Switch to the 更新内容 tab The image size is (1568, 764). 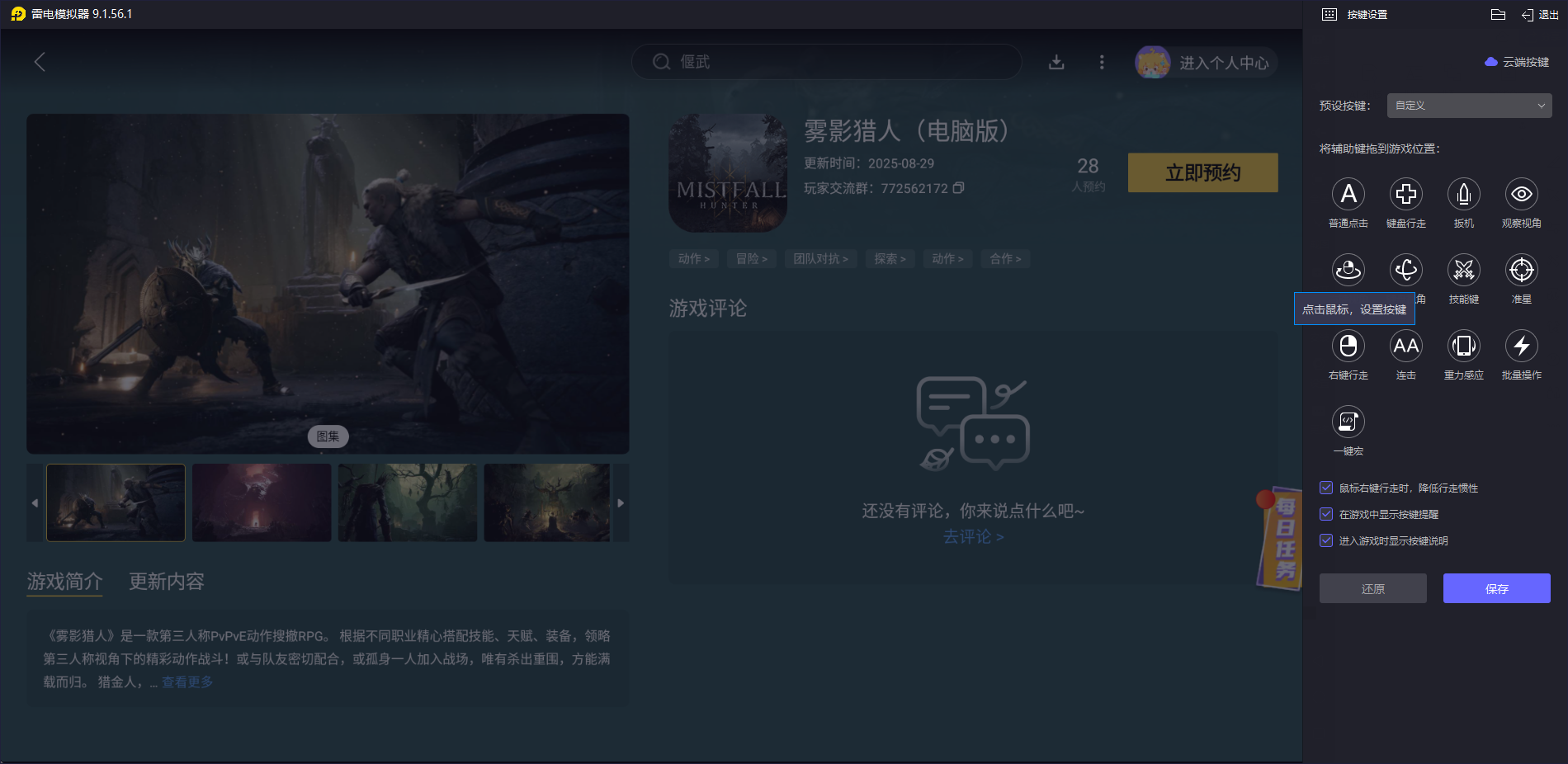pos(167,582)
